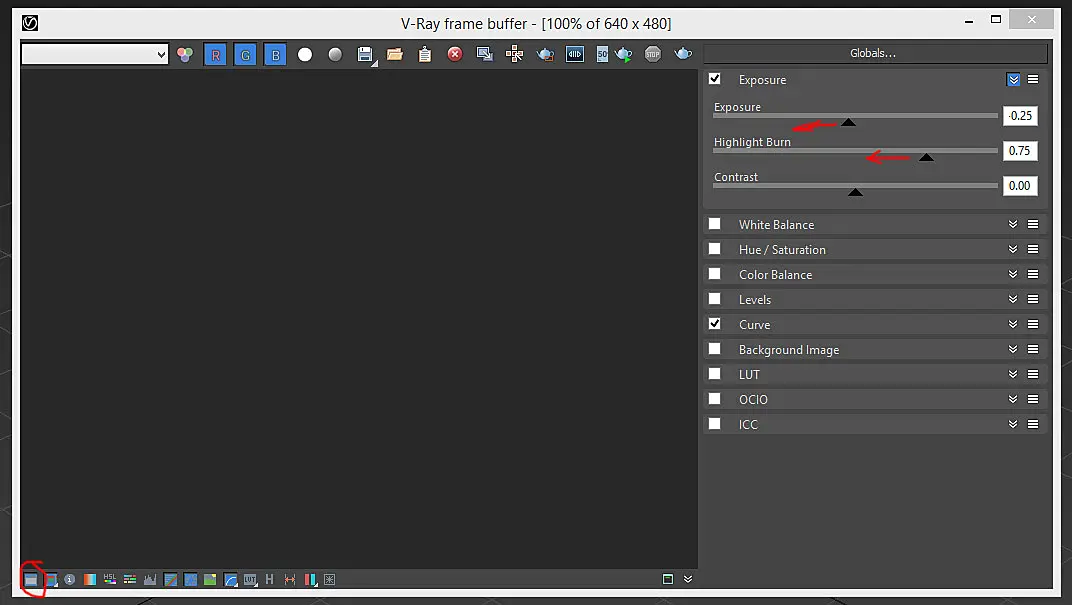View pixel information with the i icon
Viewport: 1072px width, 605px height.
(70, 580)
